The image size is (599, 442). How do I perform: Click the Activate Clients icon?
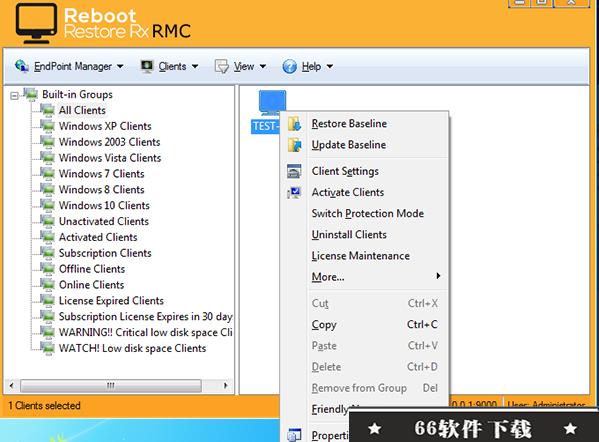(x=294, y=192)
